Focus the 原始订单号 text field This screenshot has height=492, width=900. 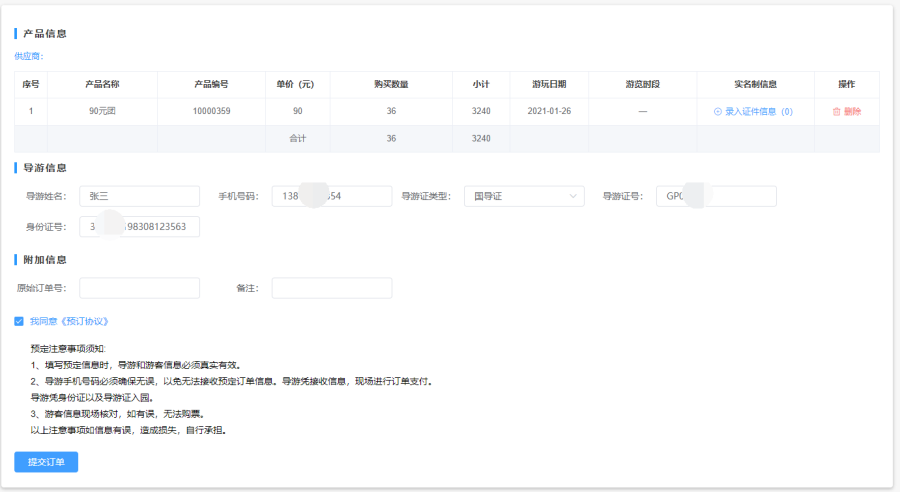coord(139,288)
